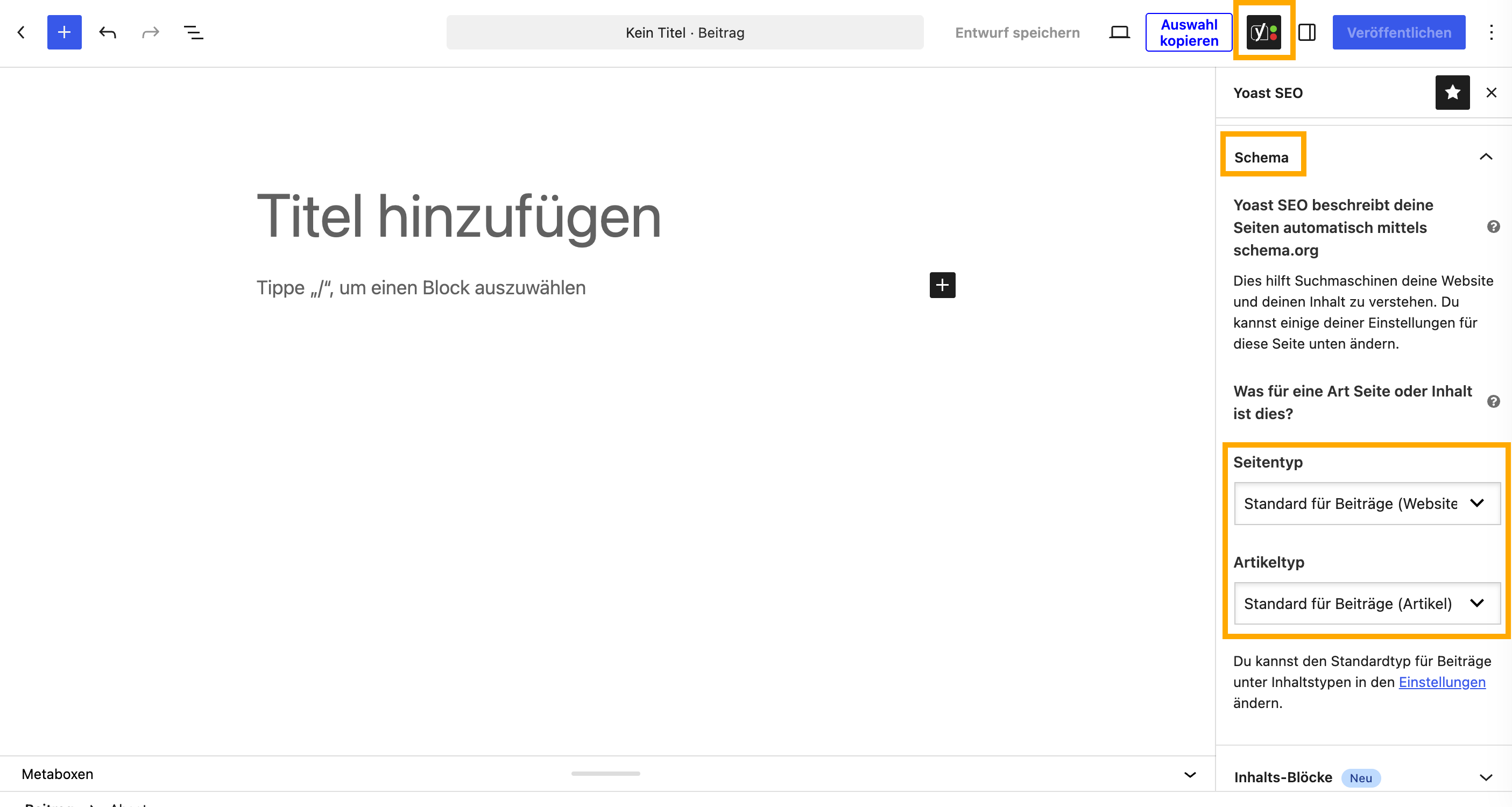
Task: Show help for page or content type question
Action: click(x=1494, y=402)
